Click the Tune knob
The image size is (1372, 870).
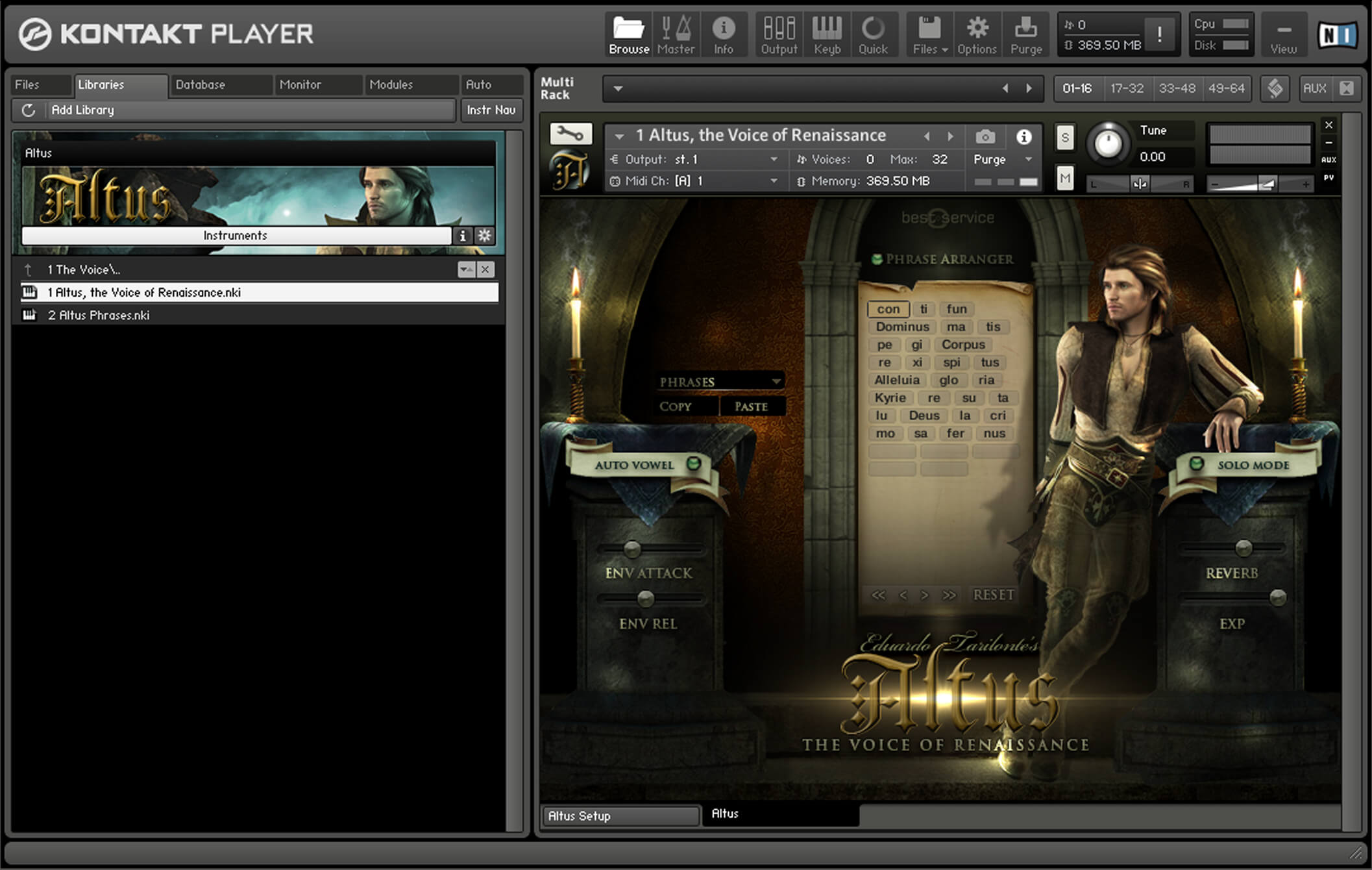click(1108, 143)
